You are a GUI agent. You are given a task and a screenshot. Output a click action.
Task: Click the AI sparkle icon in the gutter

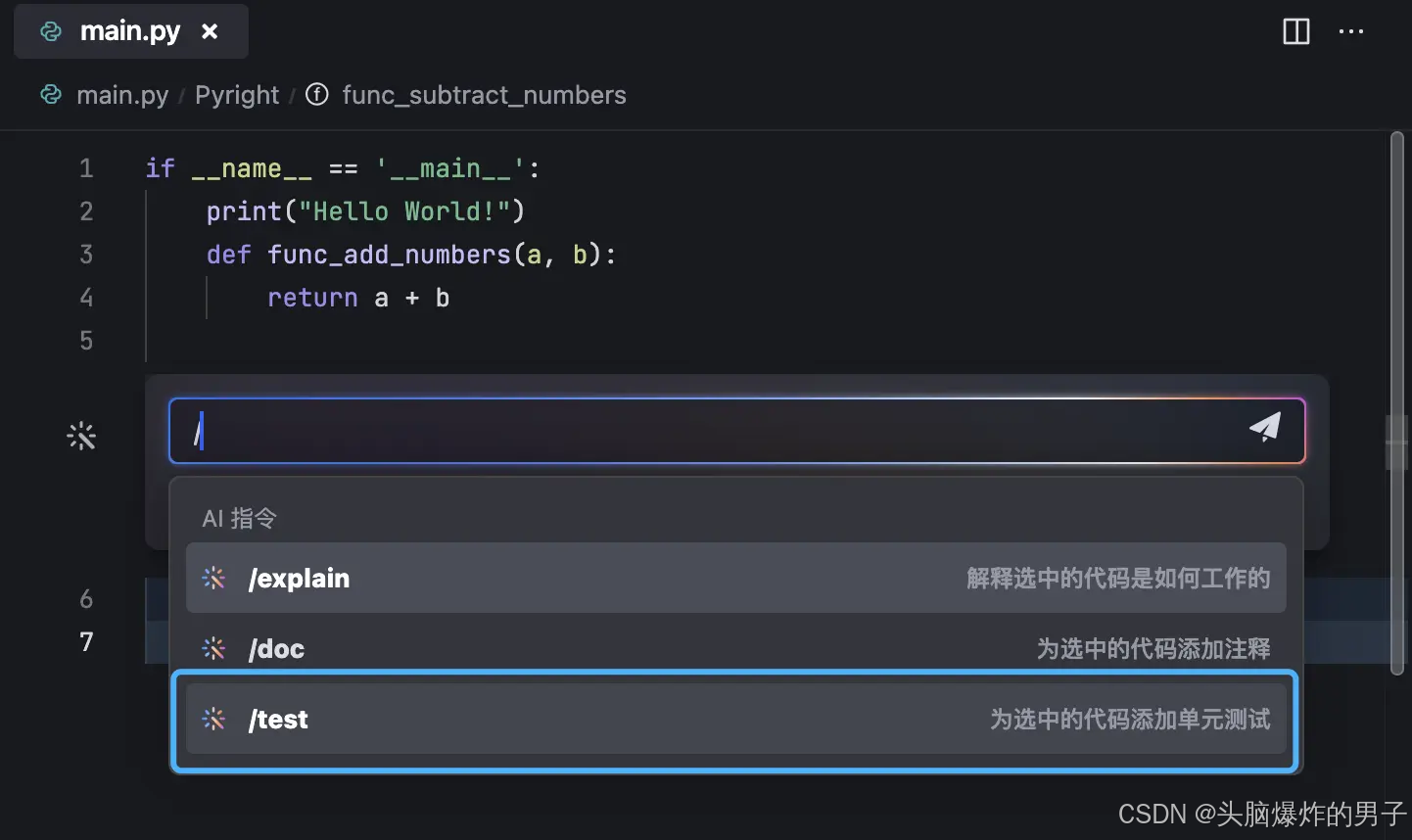81,436
